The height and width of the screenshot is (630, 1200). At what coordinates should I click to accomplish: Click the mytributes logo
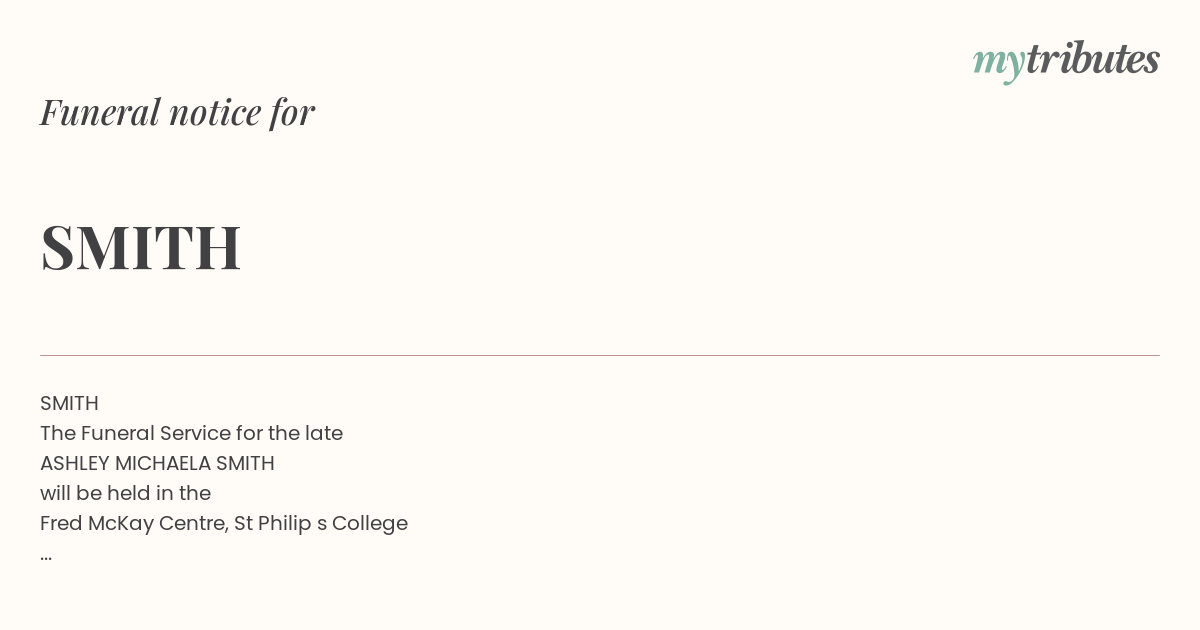point(1066,61)
